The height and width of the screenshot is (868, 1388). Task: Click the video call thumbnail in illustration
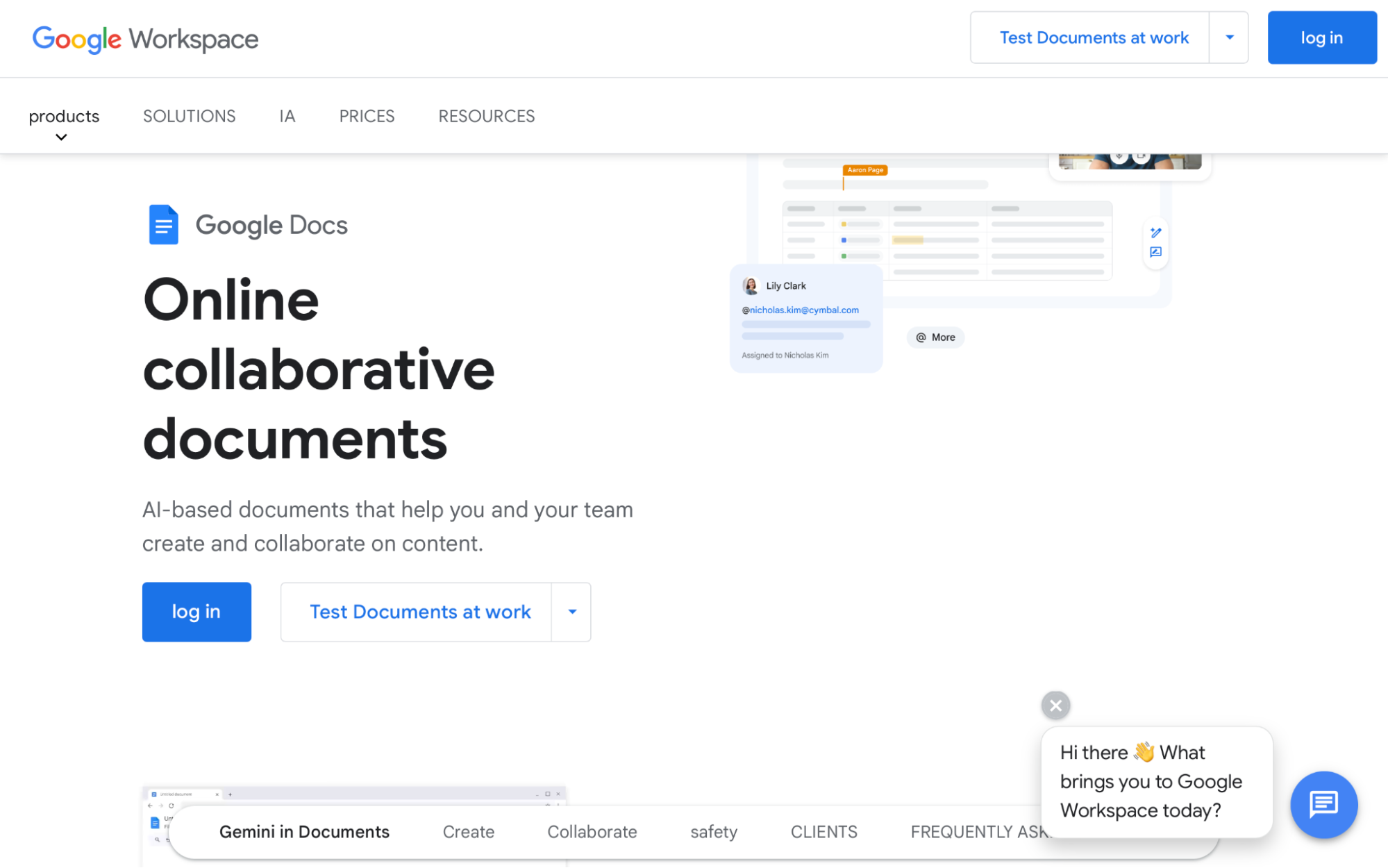(x=1130, y=162)
